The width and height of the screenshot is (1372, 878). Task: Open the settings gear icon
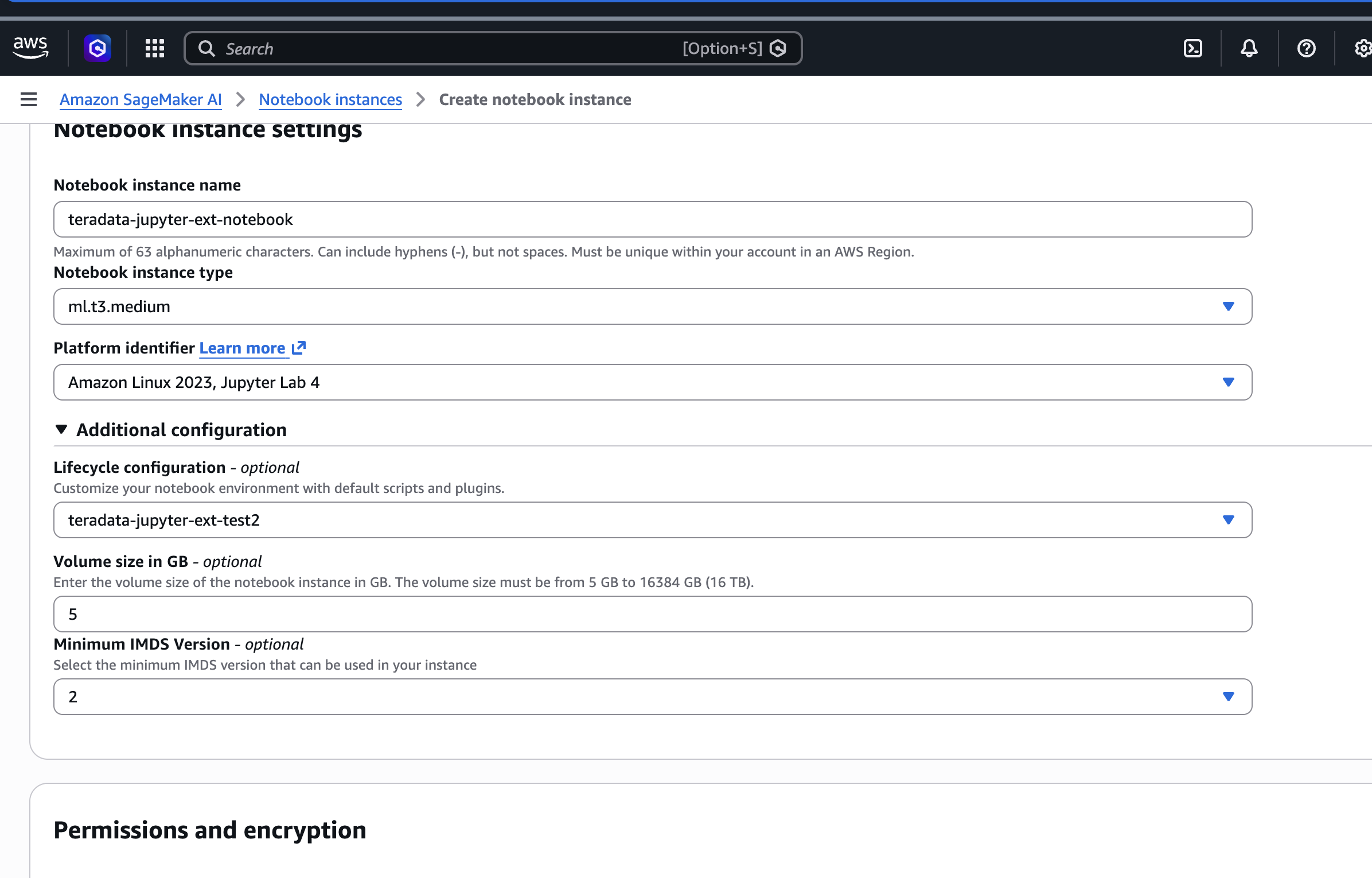click(x=1363, y=48)
